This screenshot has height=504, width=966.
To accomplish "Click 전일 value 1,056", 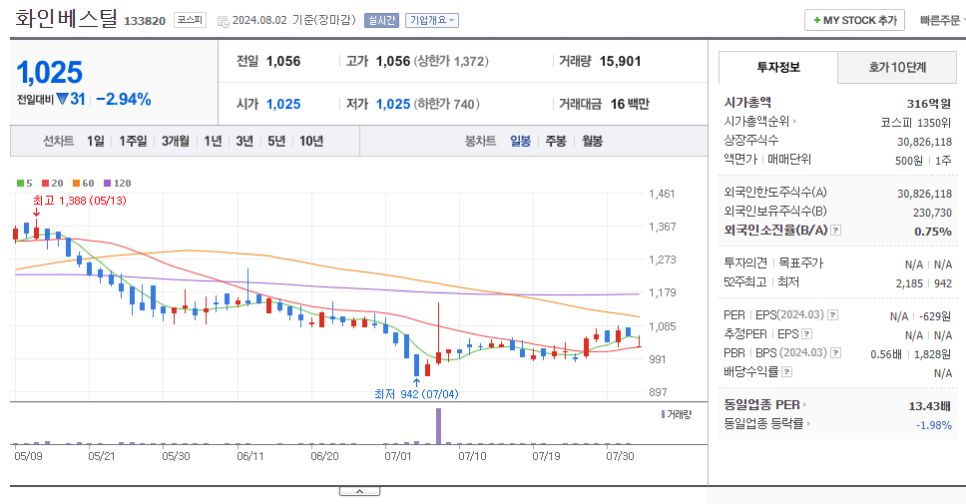I will (283, 61).
